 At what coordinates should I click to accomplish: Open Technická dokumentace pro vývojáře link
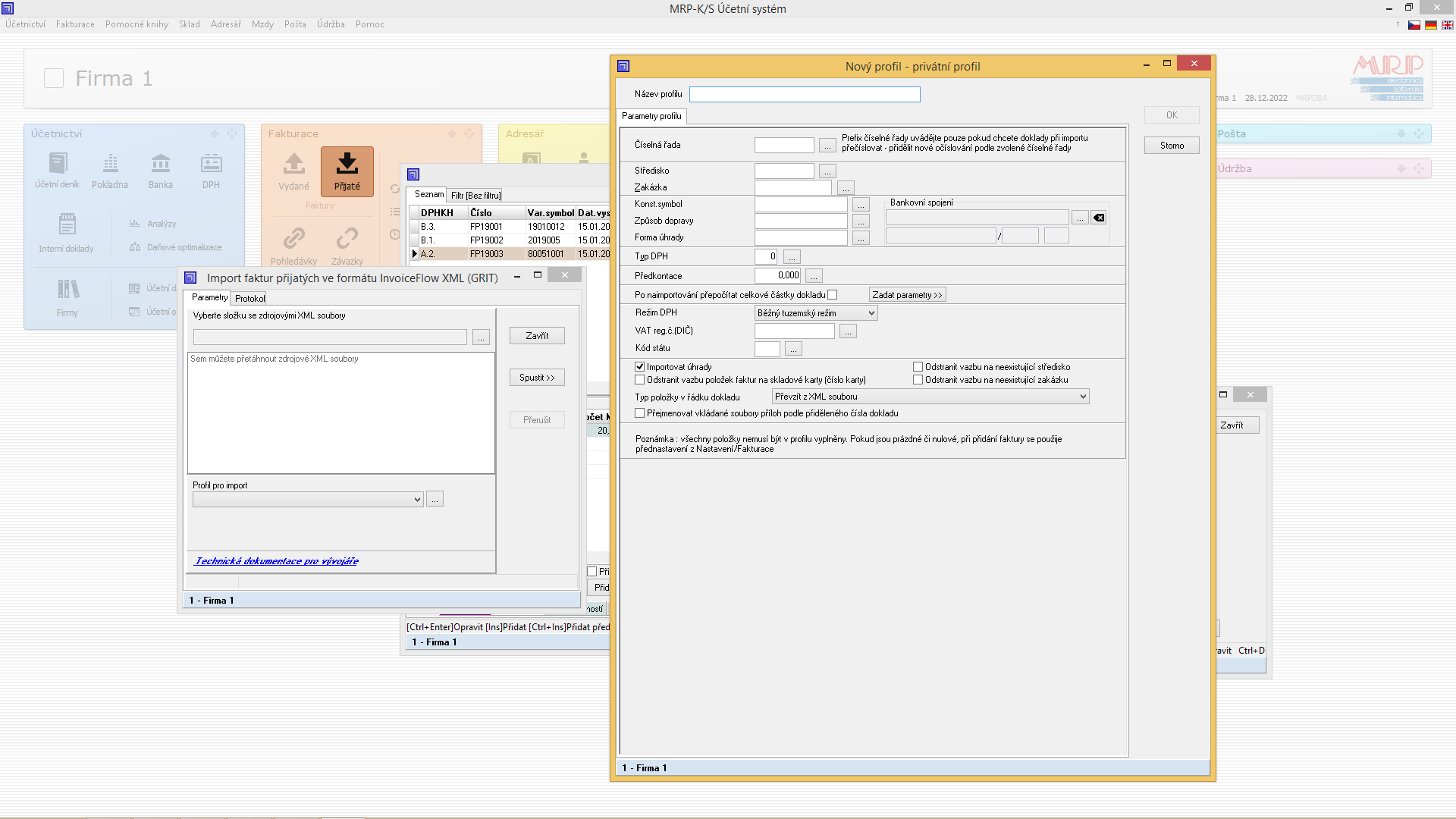[x=277, y=560]
